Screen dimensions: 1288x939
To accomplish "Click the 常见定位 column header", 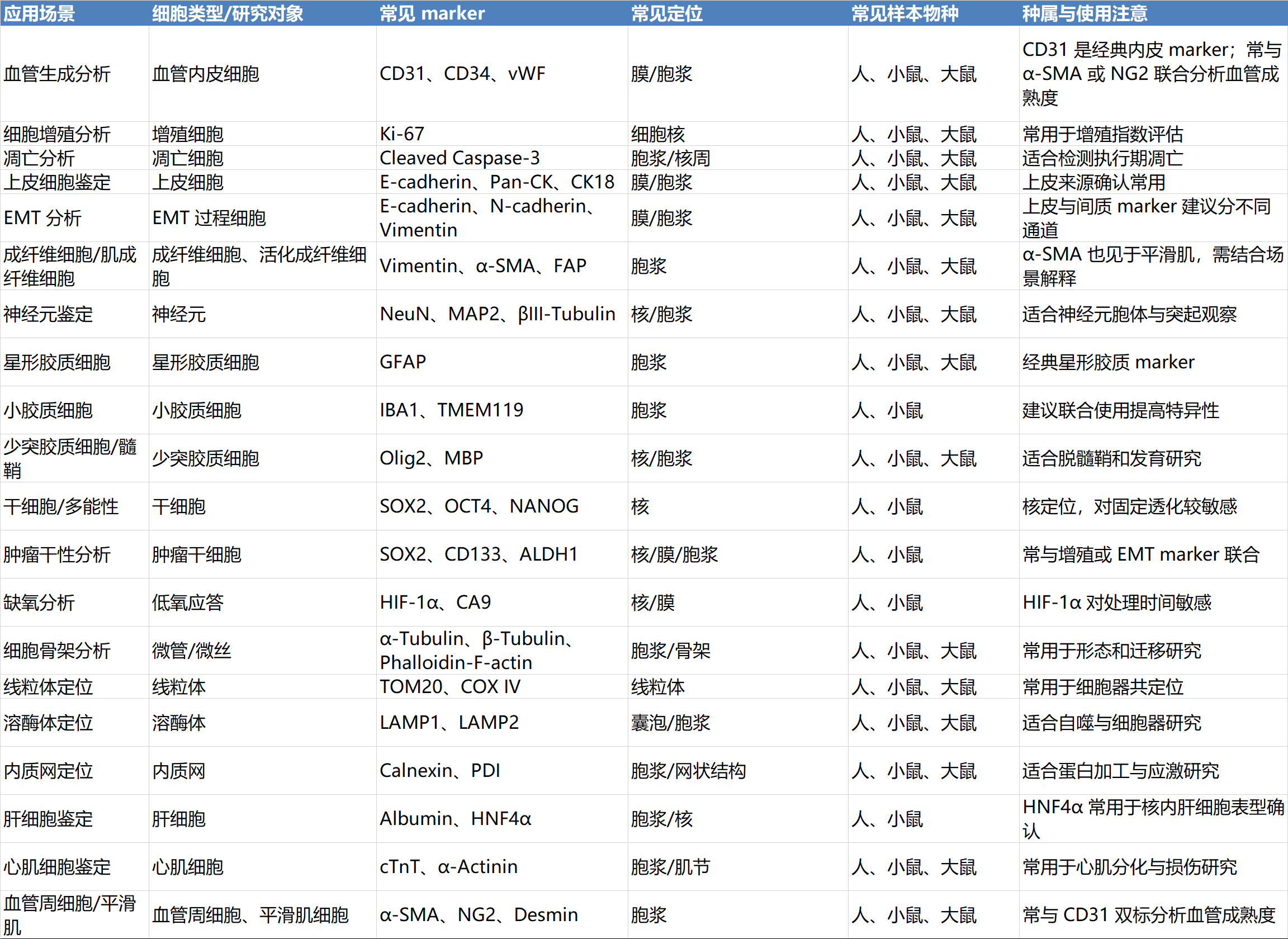I will coord(666,13).
